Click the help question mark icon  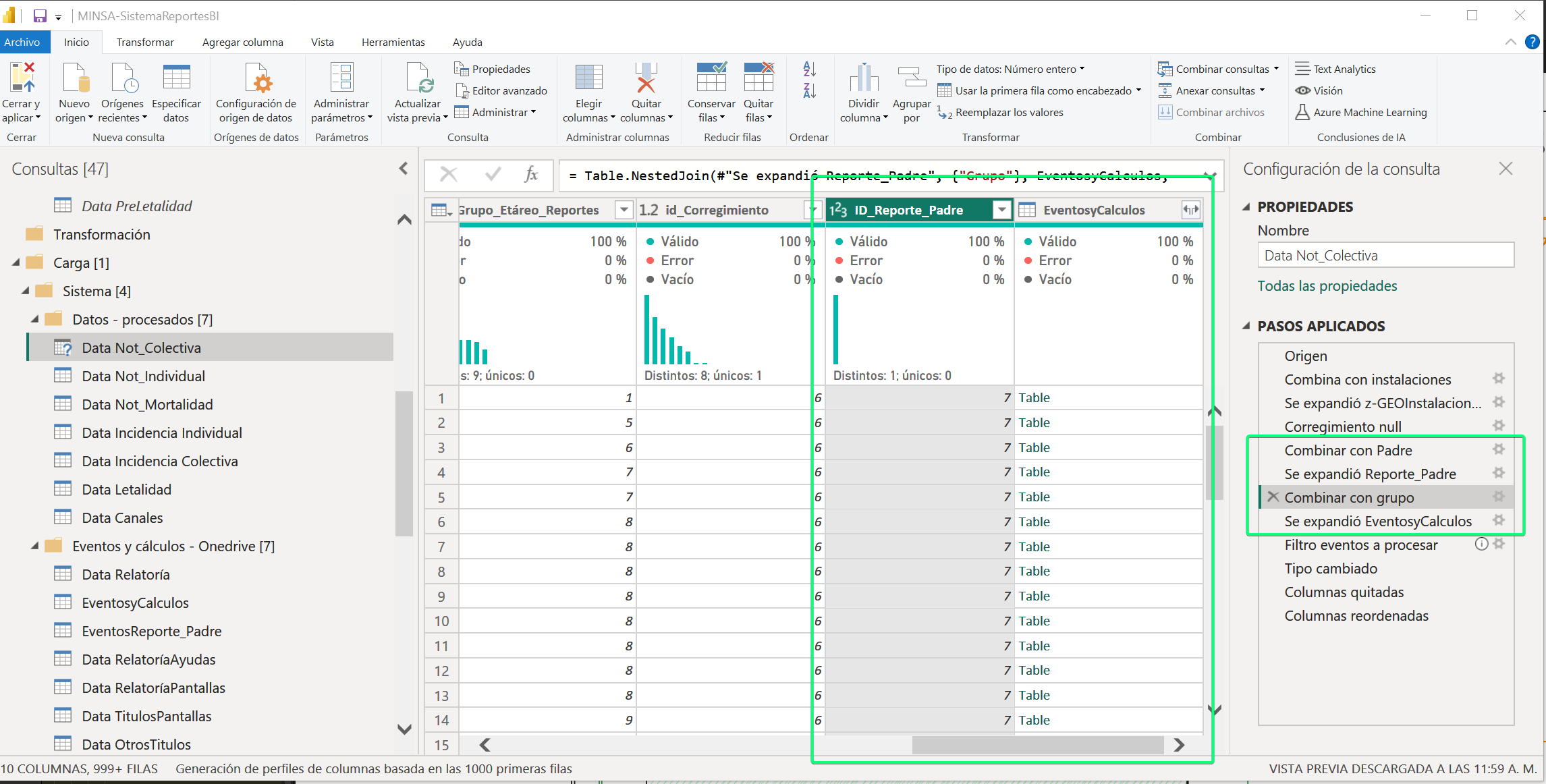click(x=1533, y=42)
